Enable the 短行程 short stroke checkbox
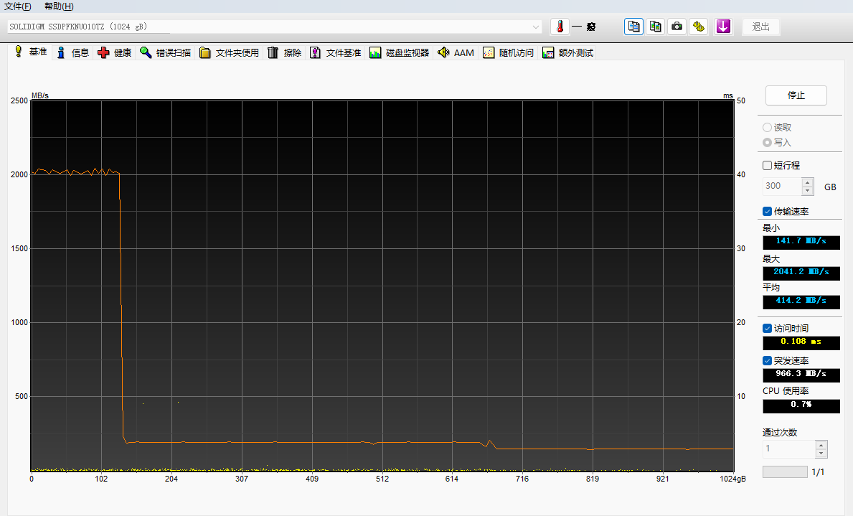854x516 pixels. point(768,165)
